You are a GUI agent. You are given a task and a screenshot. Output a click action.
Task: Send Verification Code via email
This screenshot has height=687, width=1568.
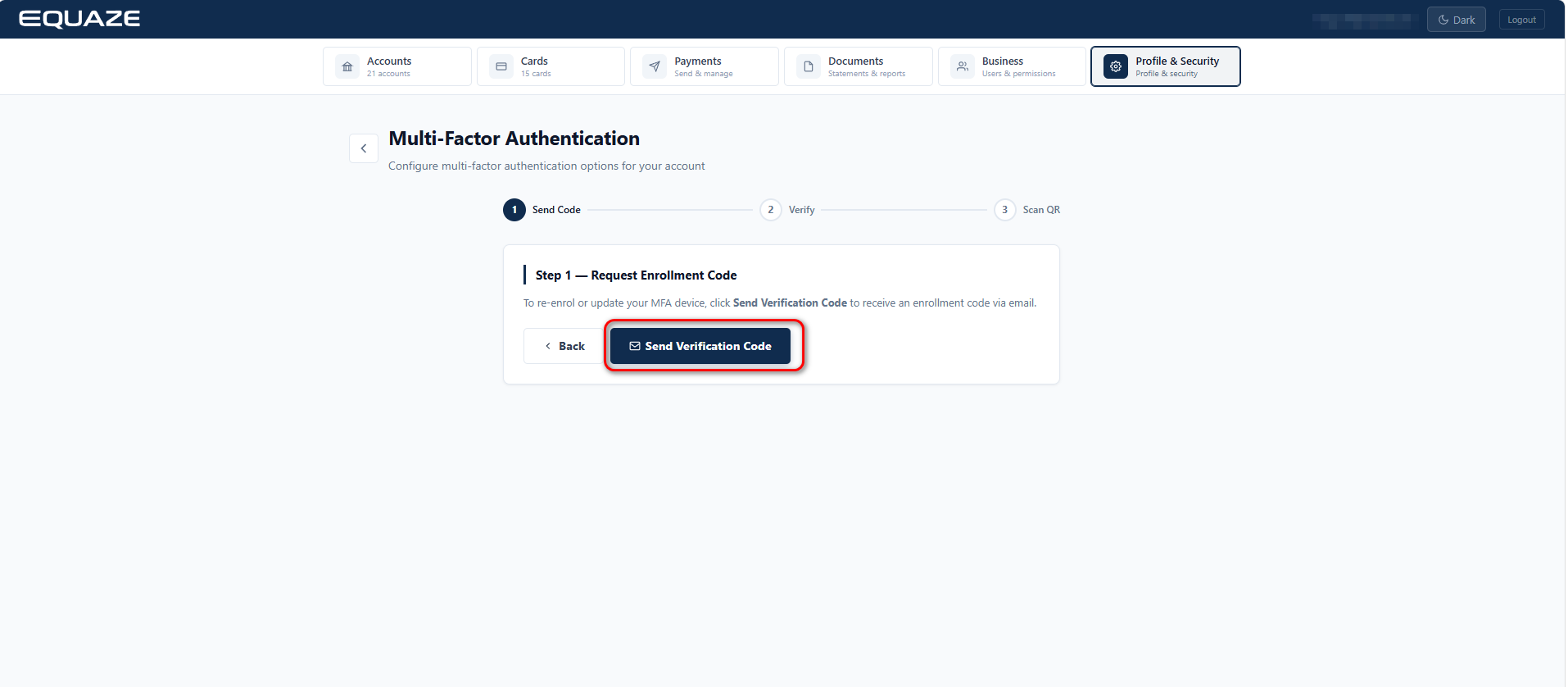point(700,346)
